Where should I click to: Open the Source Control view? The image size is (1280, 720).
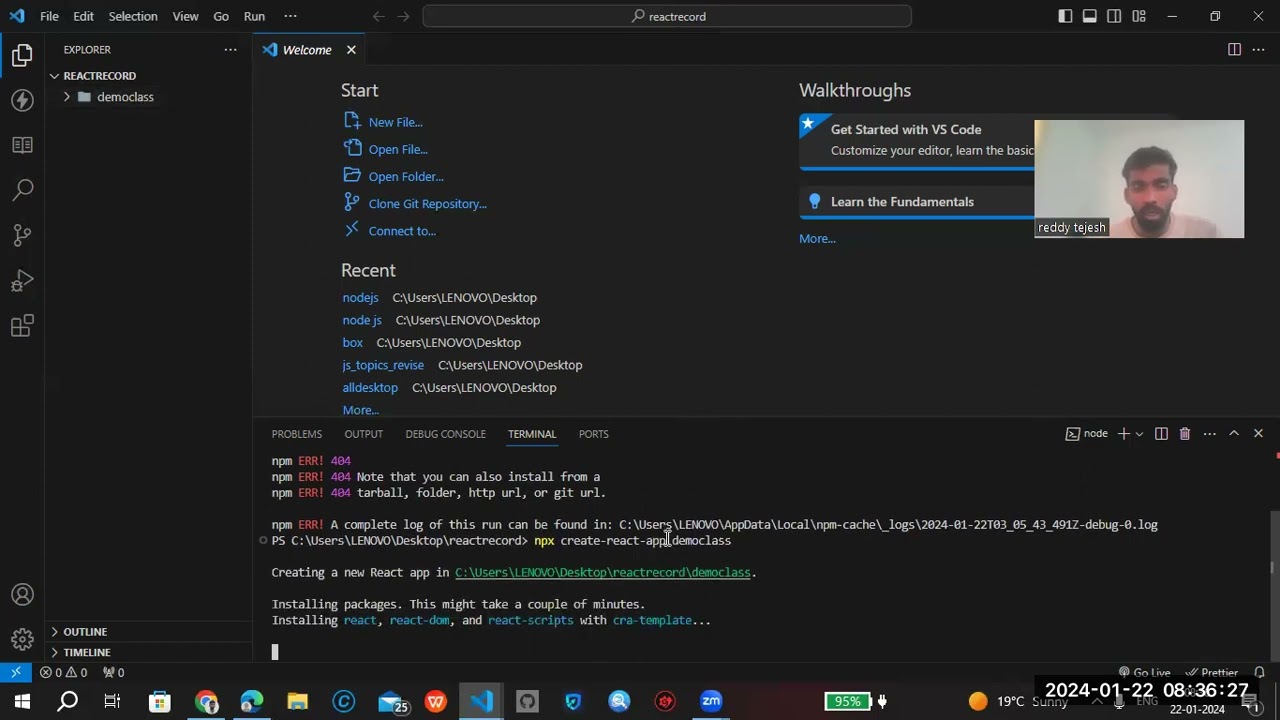22,235
